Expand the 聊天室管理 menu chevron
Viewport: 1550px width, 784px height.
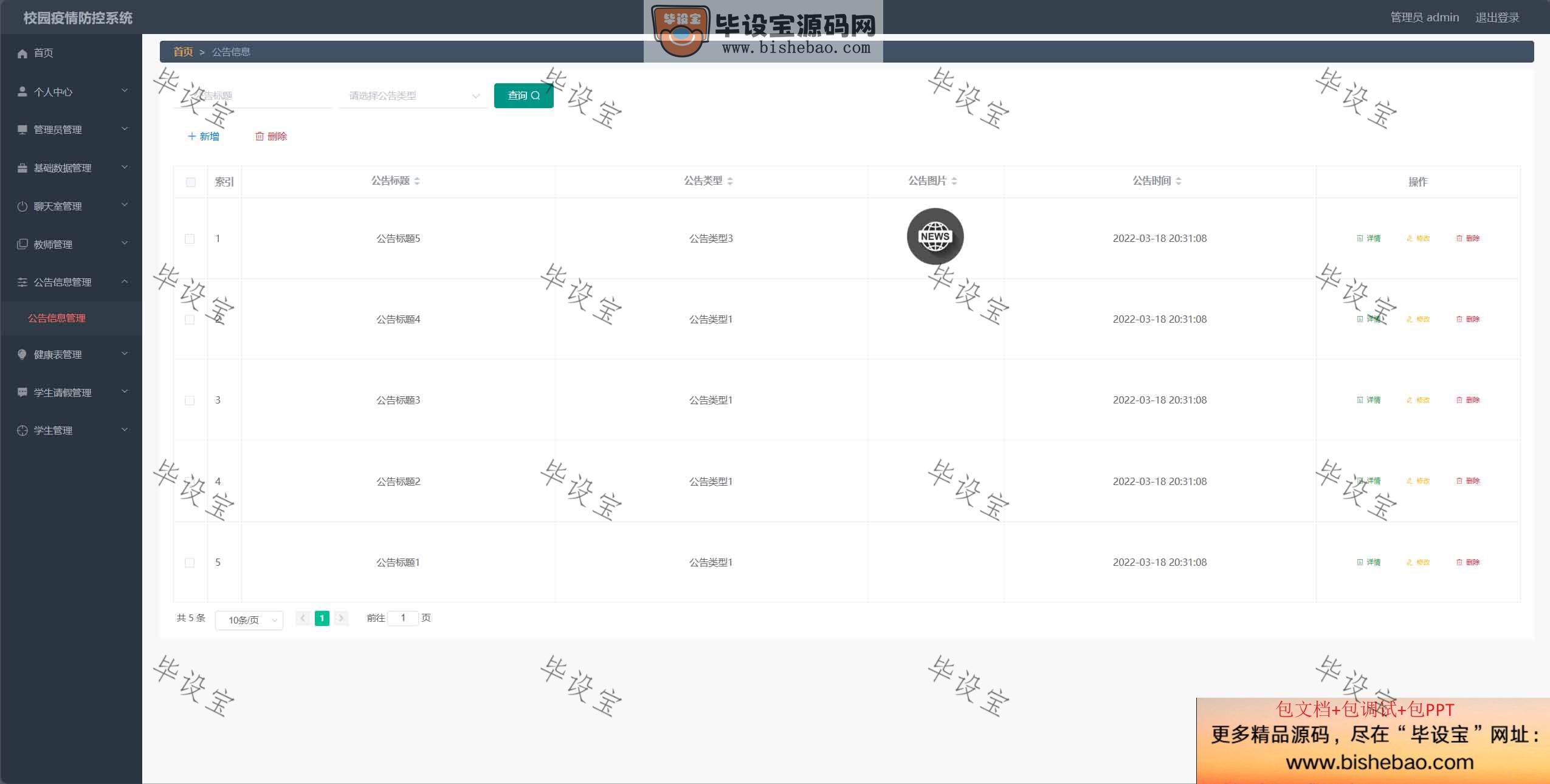click(x=125, y=205)
